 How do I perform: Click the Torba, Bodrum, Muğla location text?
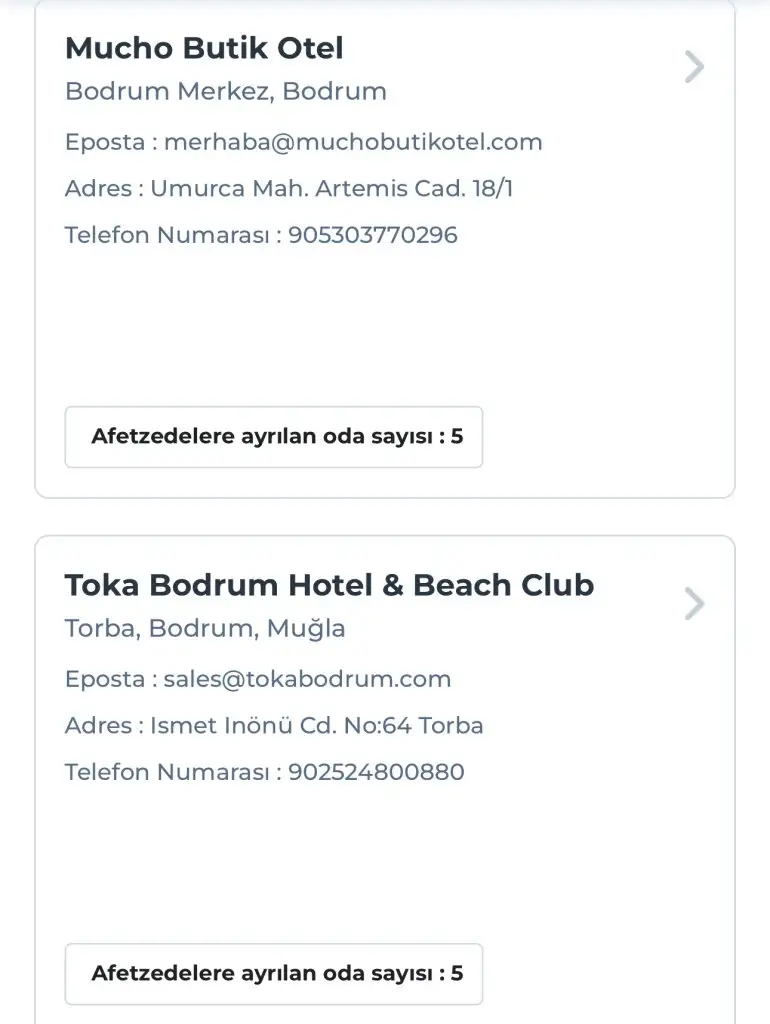(x=205, y=629)
